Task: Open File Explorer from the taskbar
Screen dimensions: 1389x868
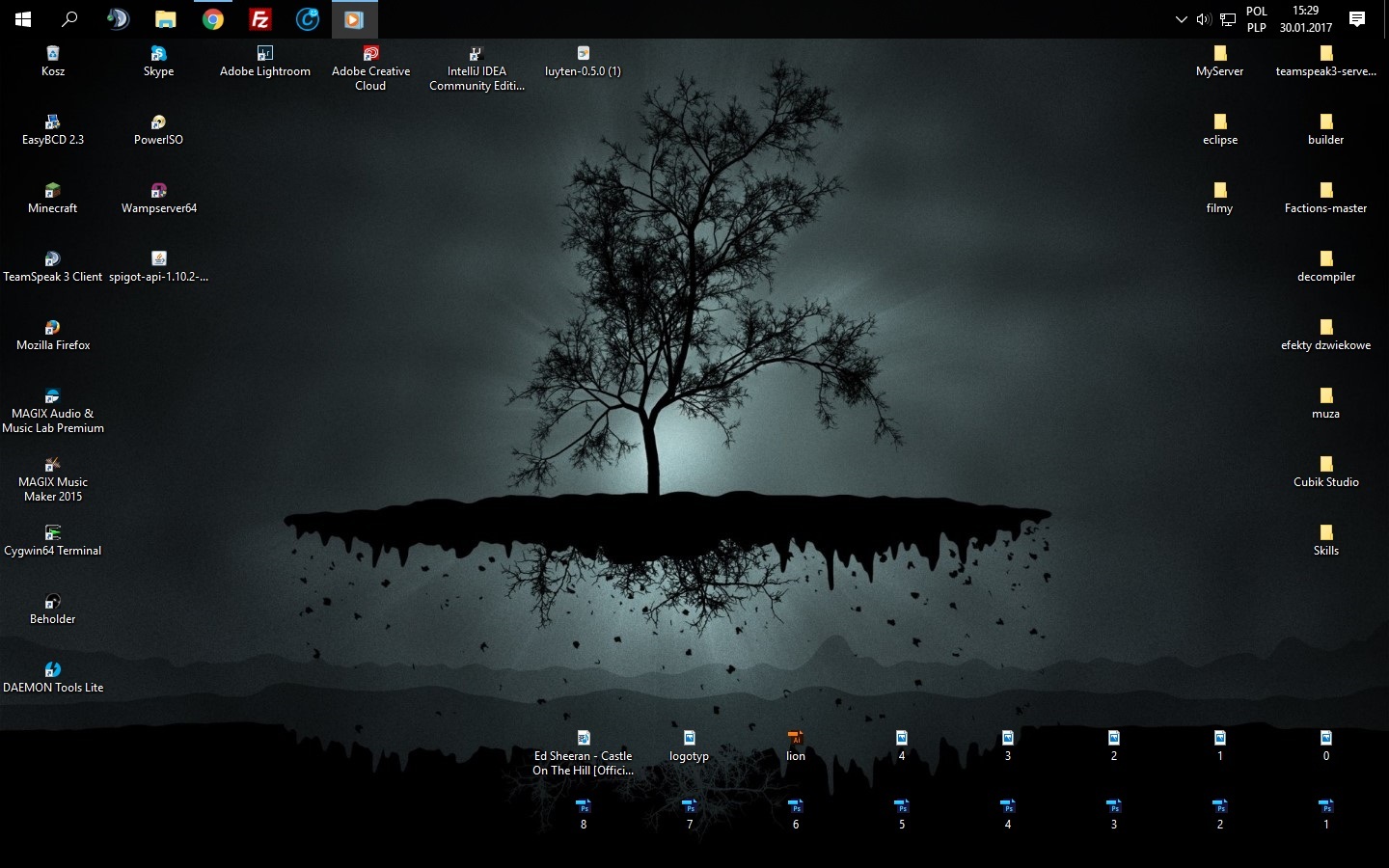Action: pos(166,19)
